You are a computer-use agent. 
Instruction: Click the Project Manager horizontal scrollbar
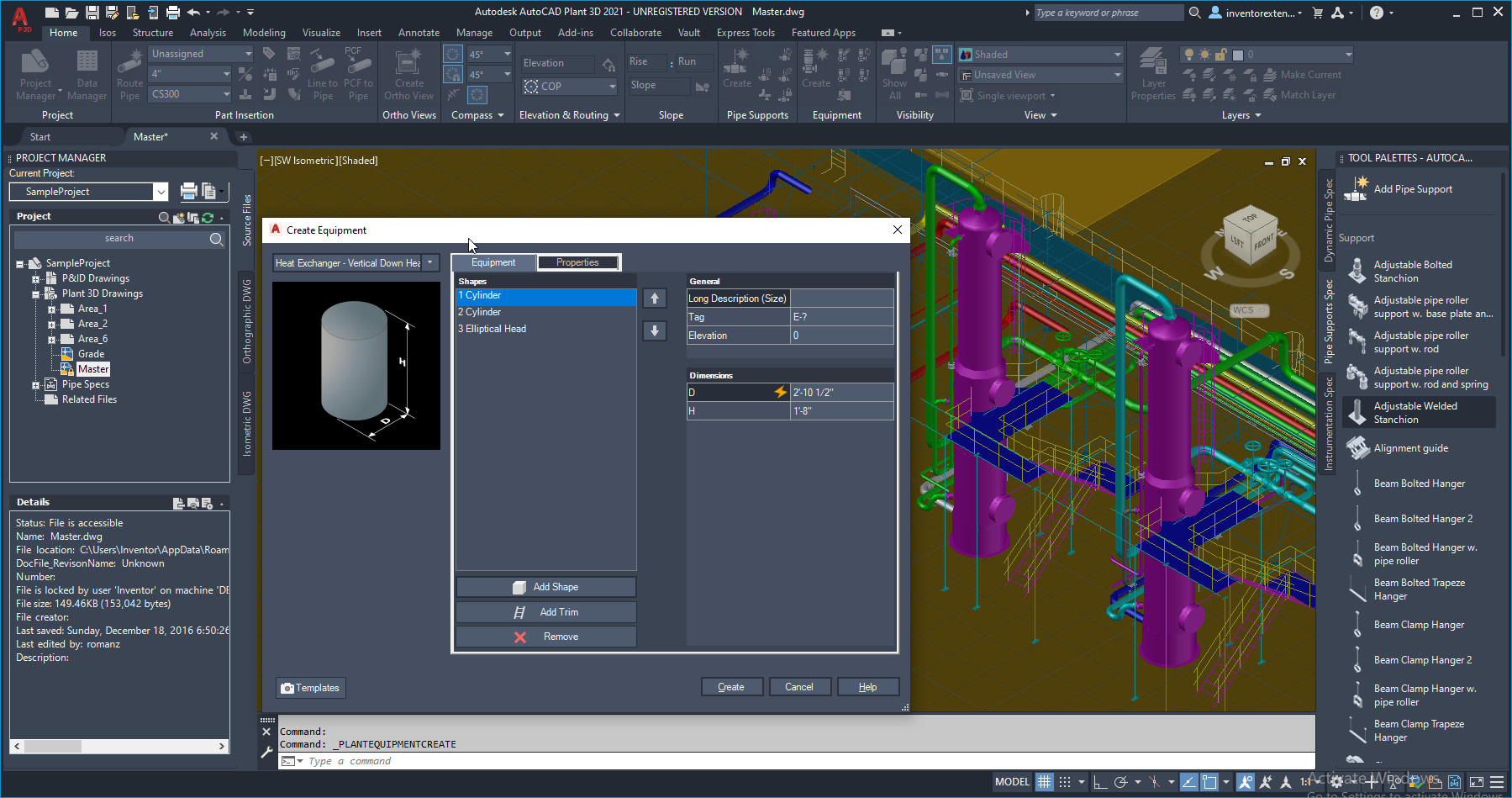[x=119, y=746]
